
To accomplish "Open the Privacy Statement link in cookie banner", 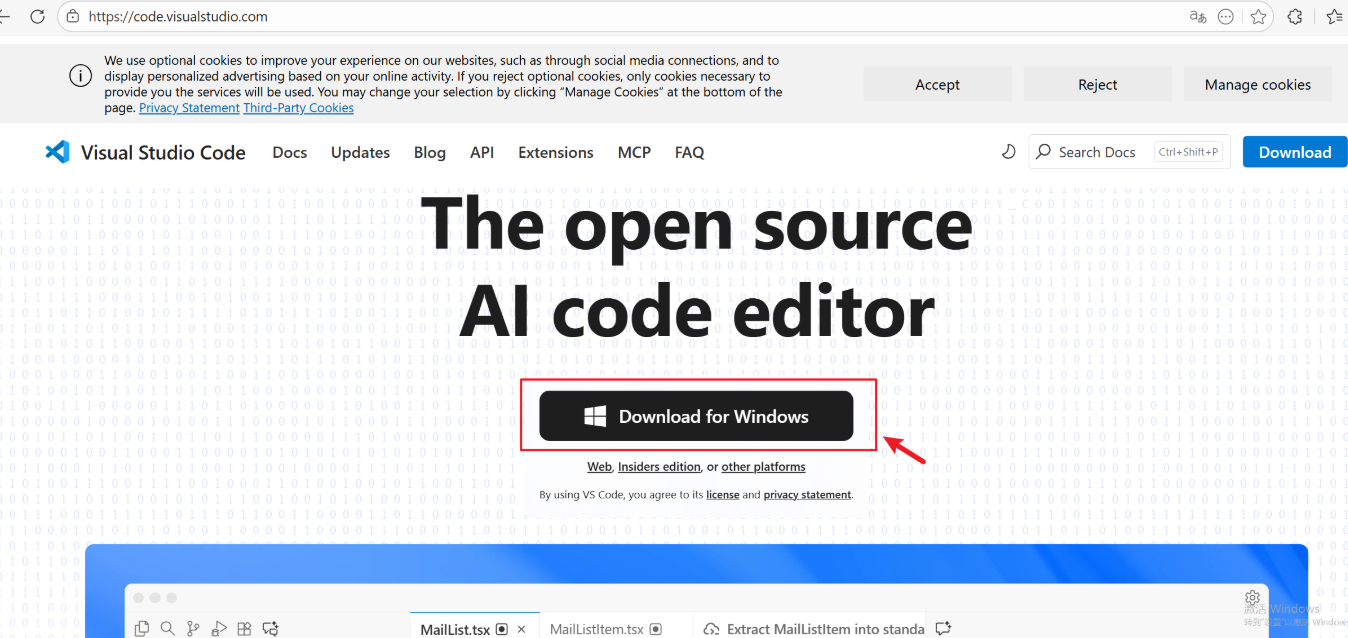I will pos(189,108).
